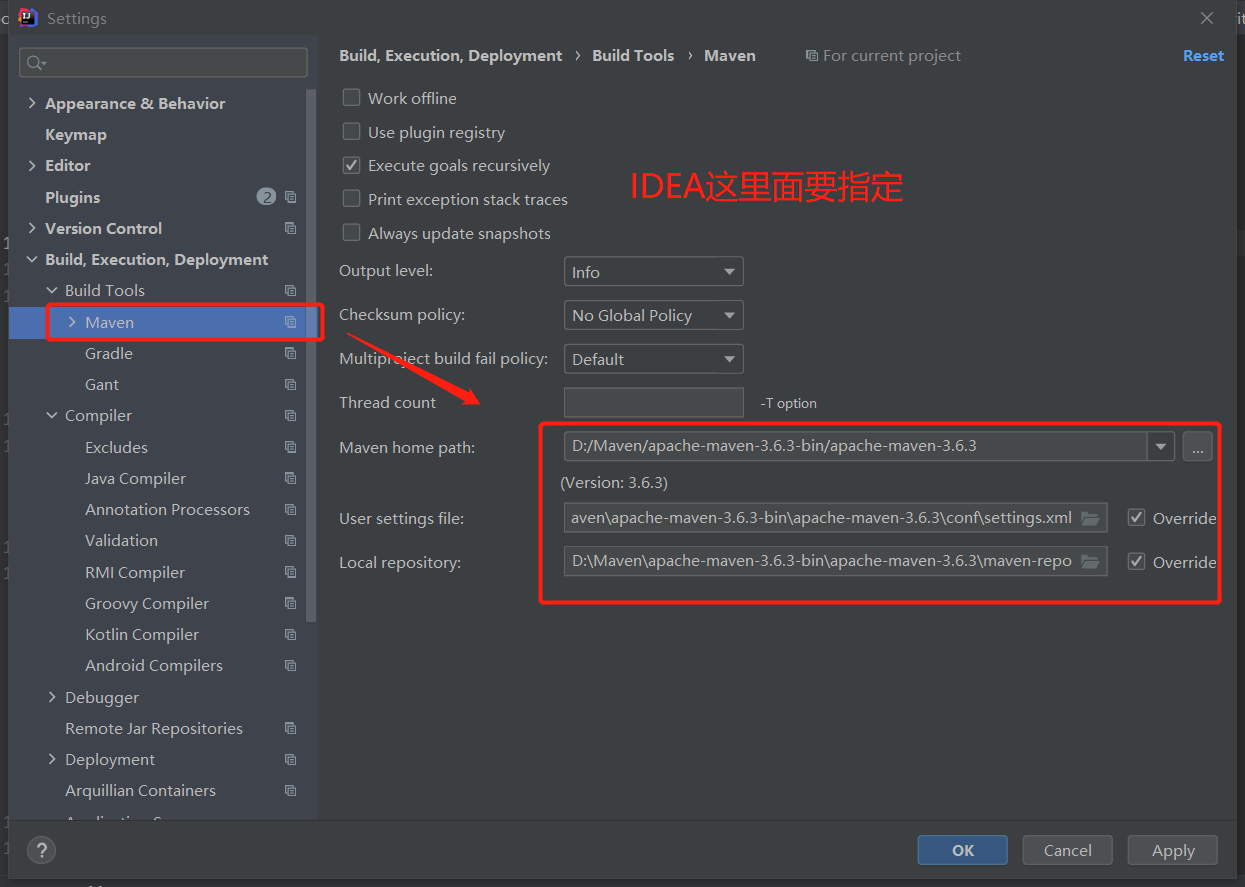Select Java Compiler settings page

pos(136,478)
